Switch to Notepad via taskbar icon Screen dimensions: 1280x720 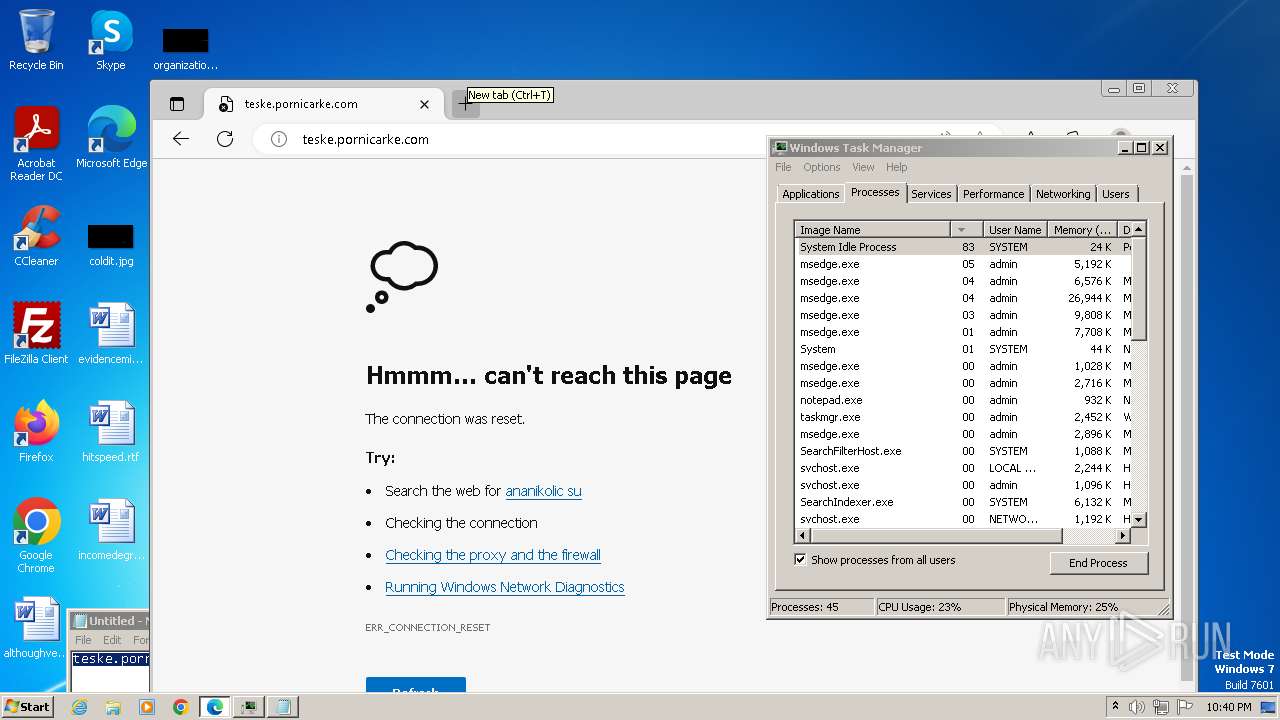(283, 707)
